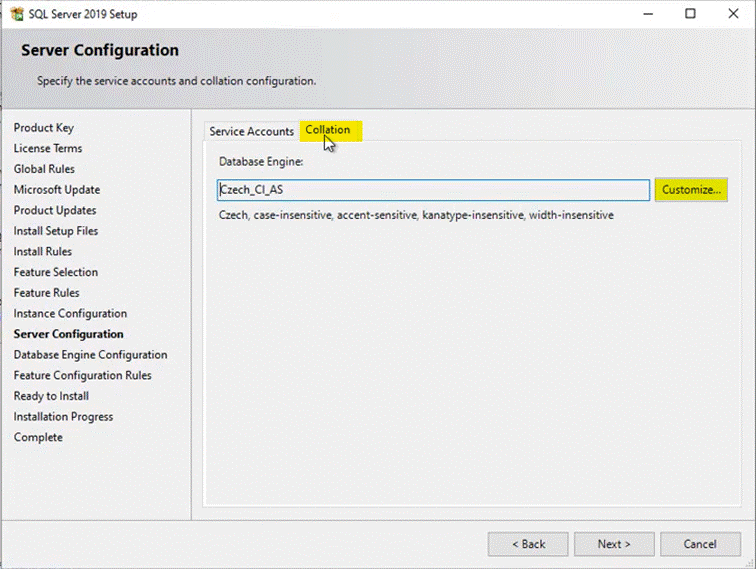
Task: Proceed with the Next button
Action: (614, 544)
